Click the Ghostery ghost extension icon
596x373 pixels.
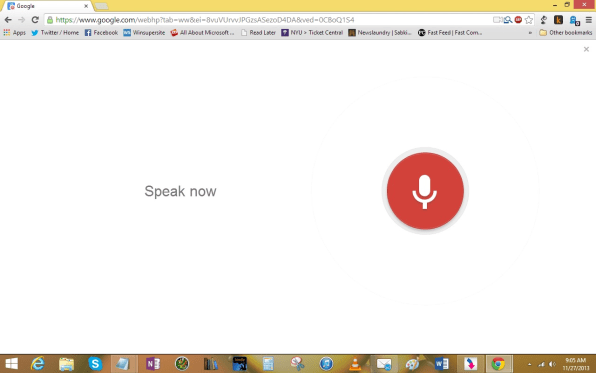(574, 20)
